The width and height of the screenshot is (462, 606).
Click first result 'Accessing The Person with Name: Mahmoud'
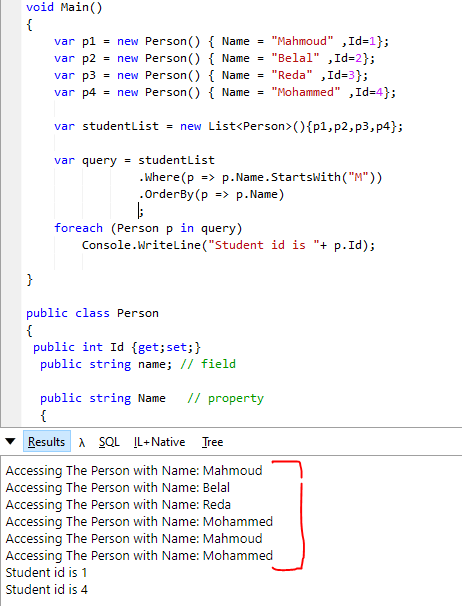pos(134,470)
